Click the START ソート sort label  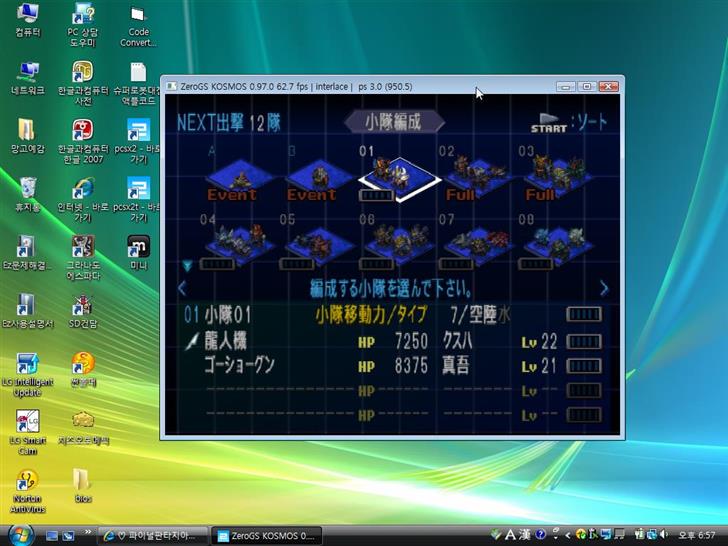tap(569, 123)
